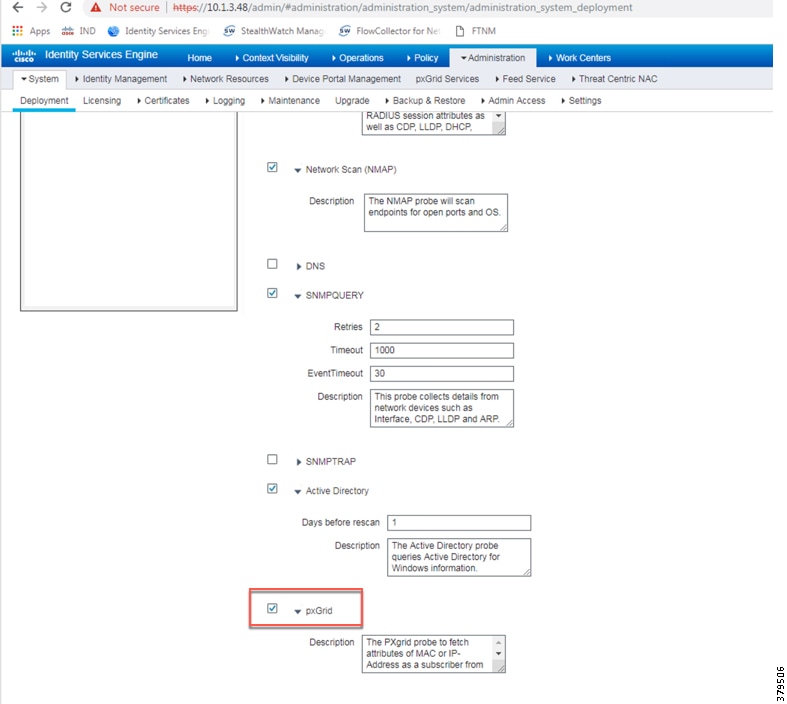Screen dimensions: 787x704
Task: Open the Context Visibility menu
Action: click(272, 58)
